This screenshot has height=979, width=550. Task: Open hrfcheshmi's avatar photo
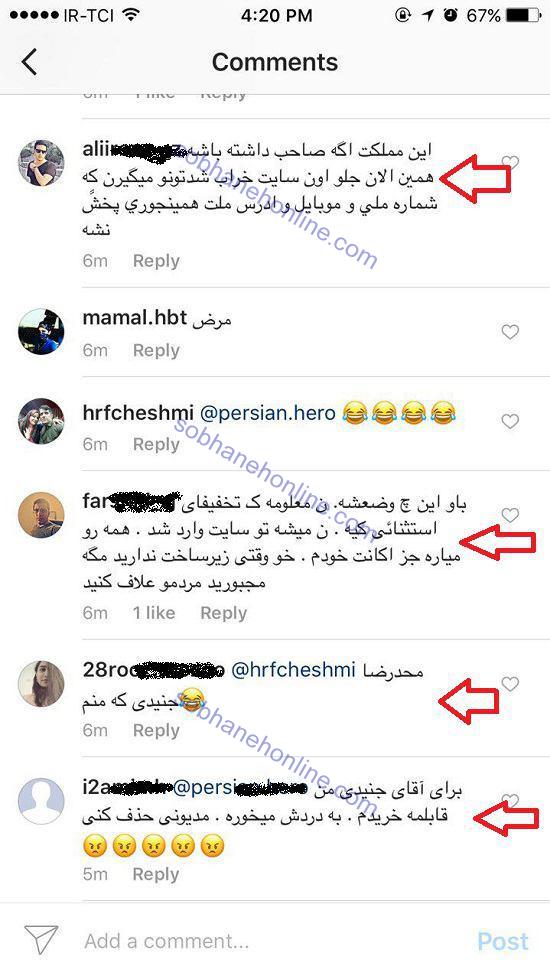[x=41, y=421]
